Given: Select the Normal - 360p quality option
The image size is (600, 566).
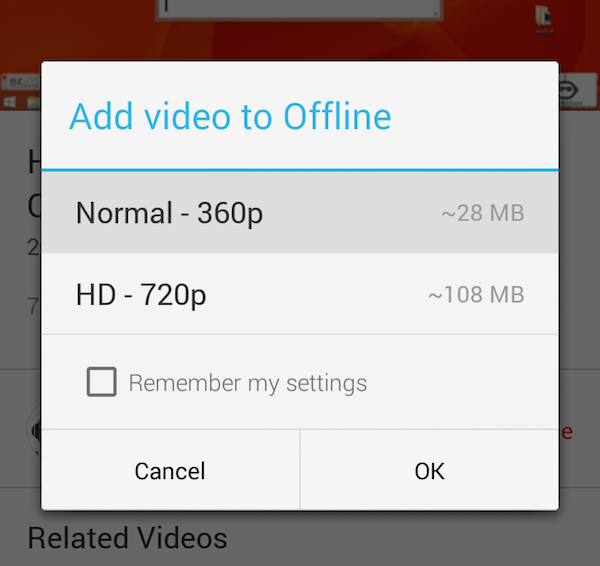Looking at the screenshot, I should (300, 212).
